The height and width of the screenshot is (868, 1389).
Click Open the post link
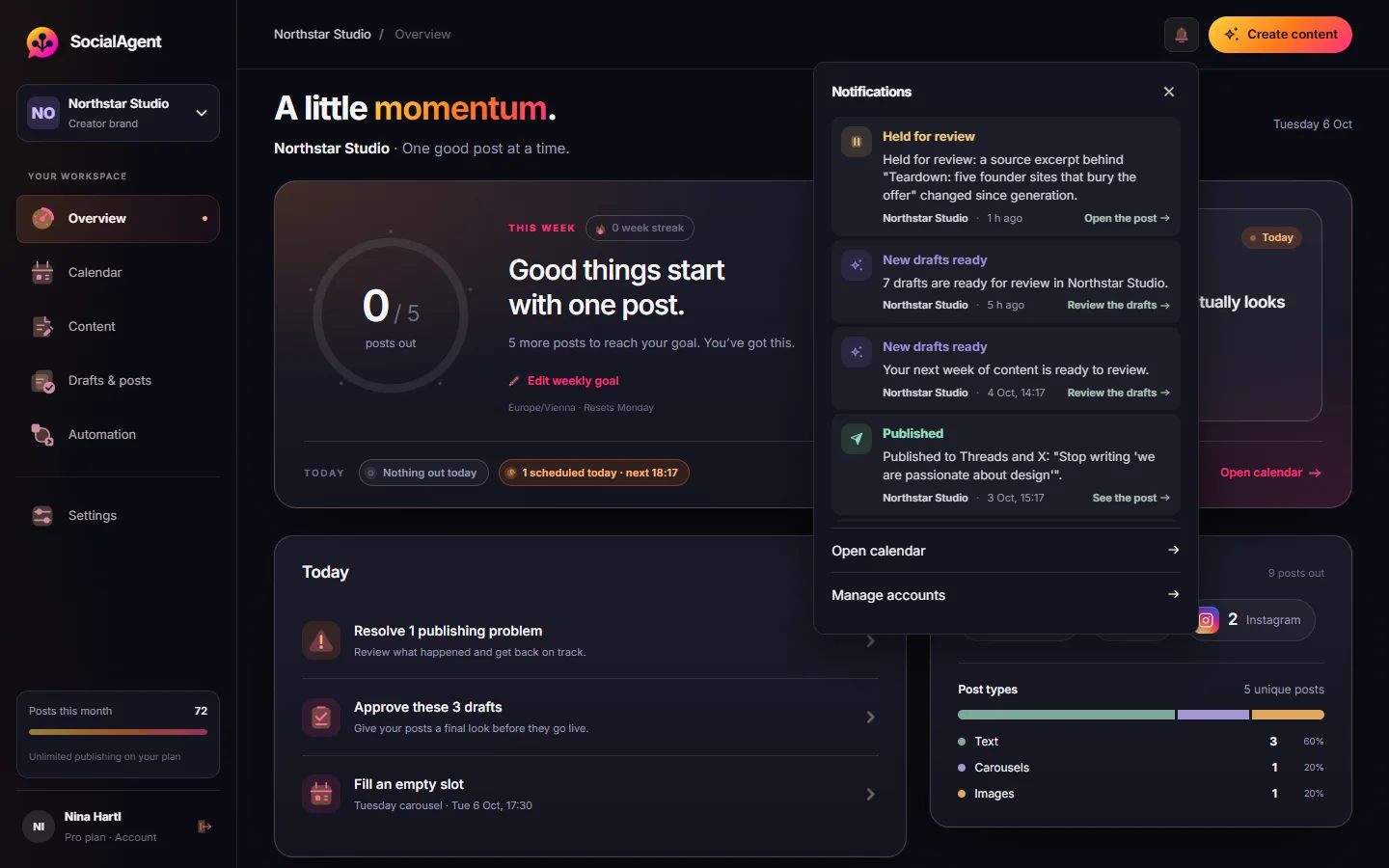click(x=1127, y=219)
